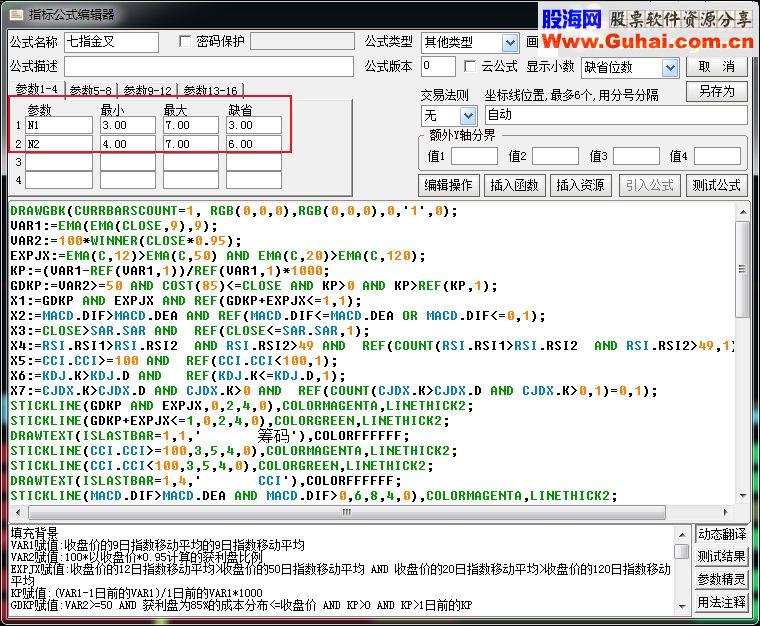The height and width of the screenshot is (626, 760).
Task: Click code editor horizontal scrollbar thumb
Action: [347, 512]
